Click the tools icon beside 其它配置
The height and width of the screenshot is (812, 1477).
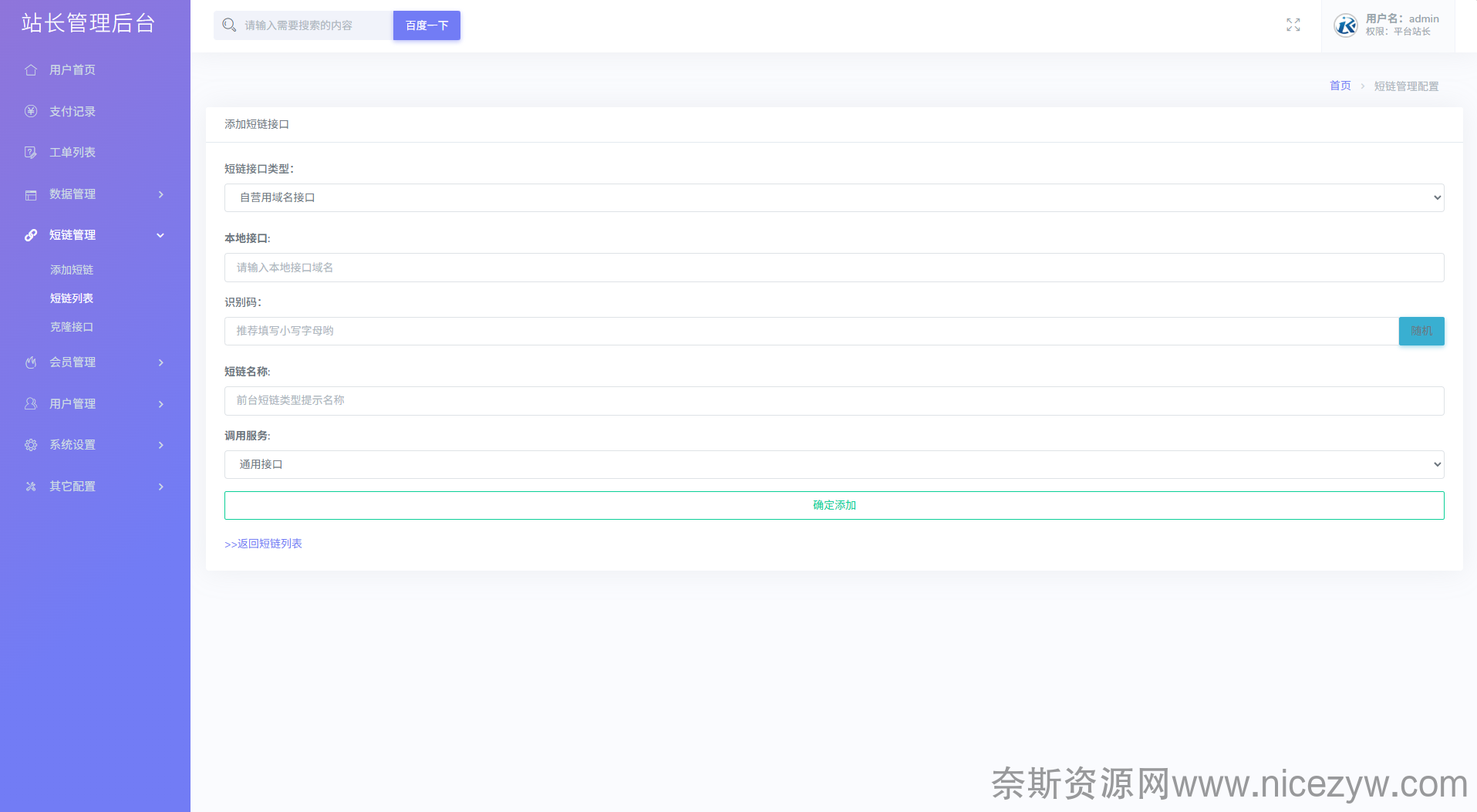[31, 487]
